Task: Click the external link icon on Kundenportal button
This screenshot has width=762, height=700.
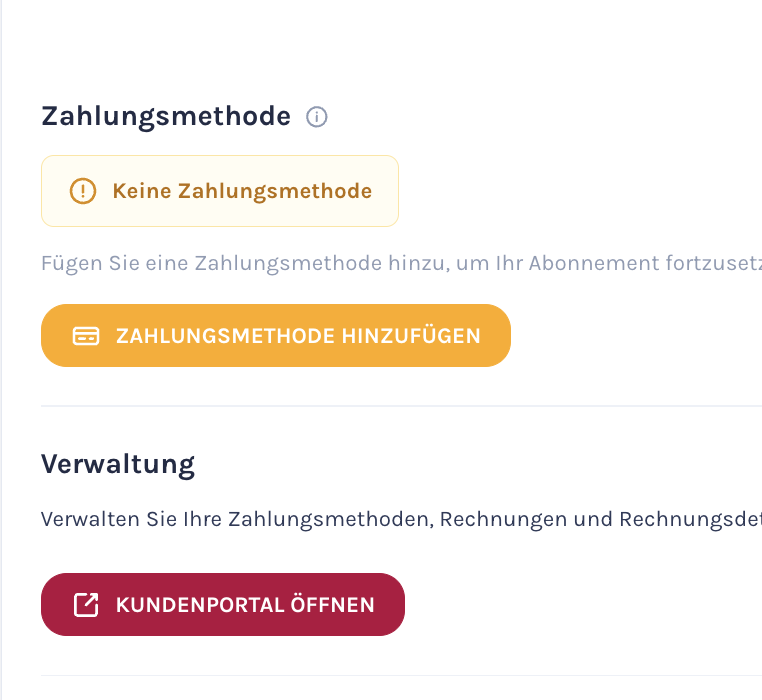Action: 87,605
